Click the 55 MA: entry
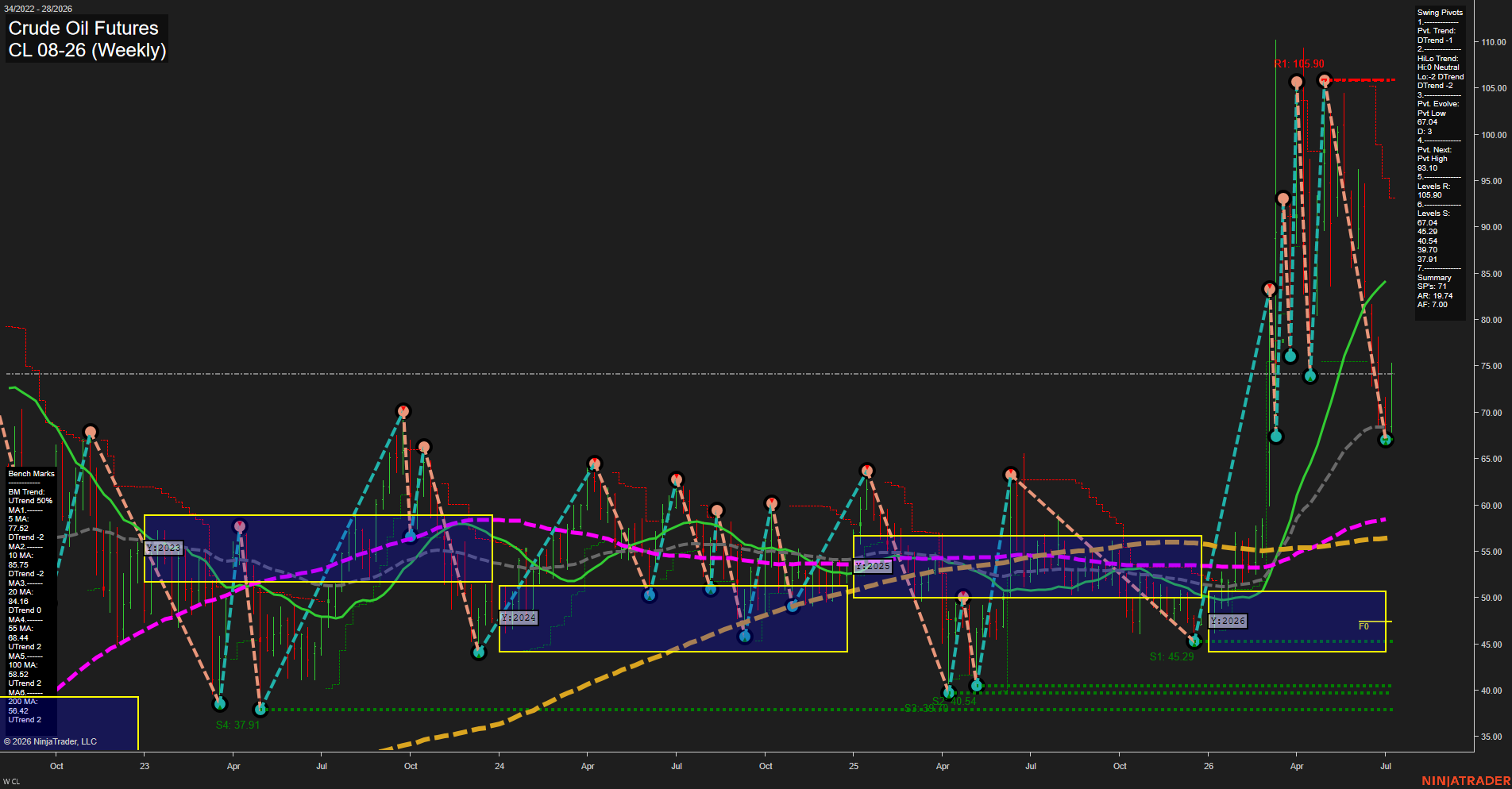The image size is (1512, 789). tap(21, 629)
